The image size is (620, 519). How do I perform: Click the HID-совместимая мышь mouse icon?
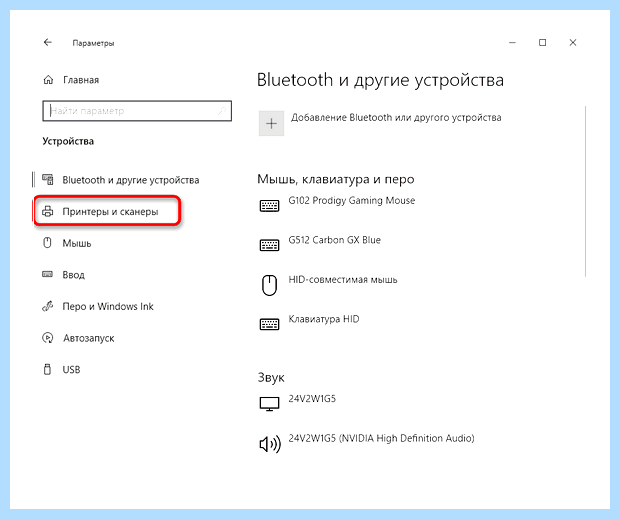269,285
